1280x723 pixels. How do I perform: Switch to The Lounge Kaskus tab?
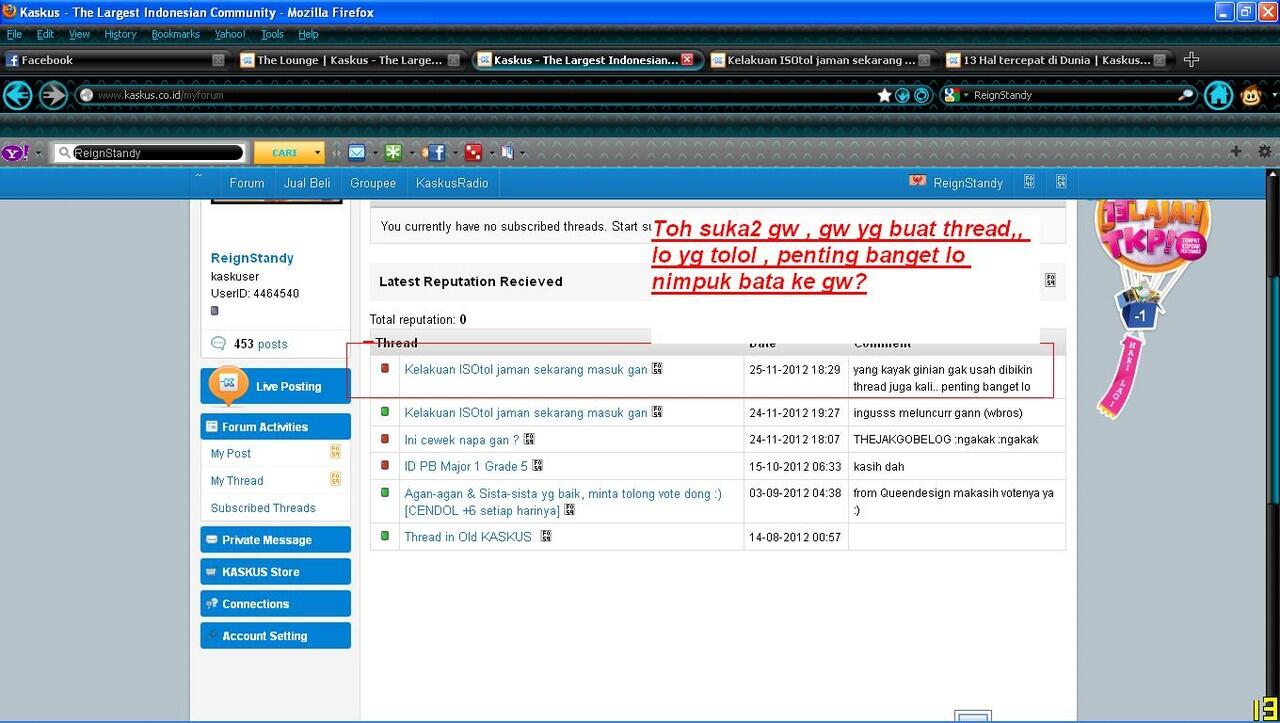(350, 60)
